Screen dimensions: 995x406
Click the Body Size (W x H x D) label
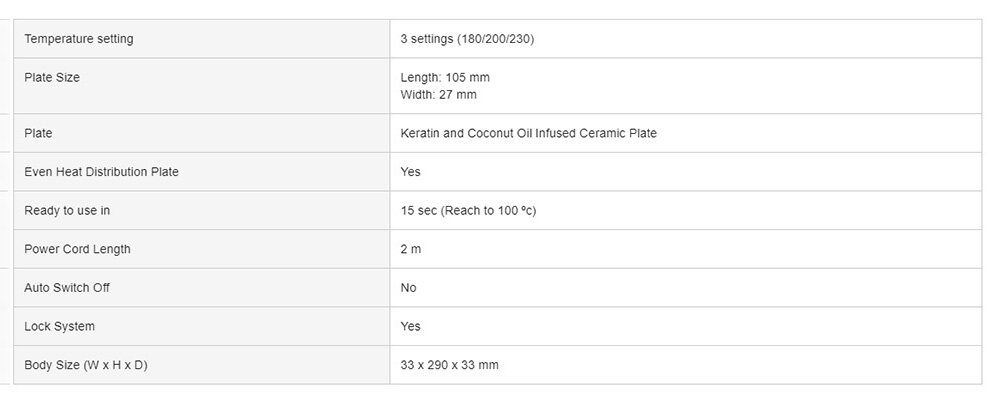point(86,365)
